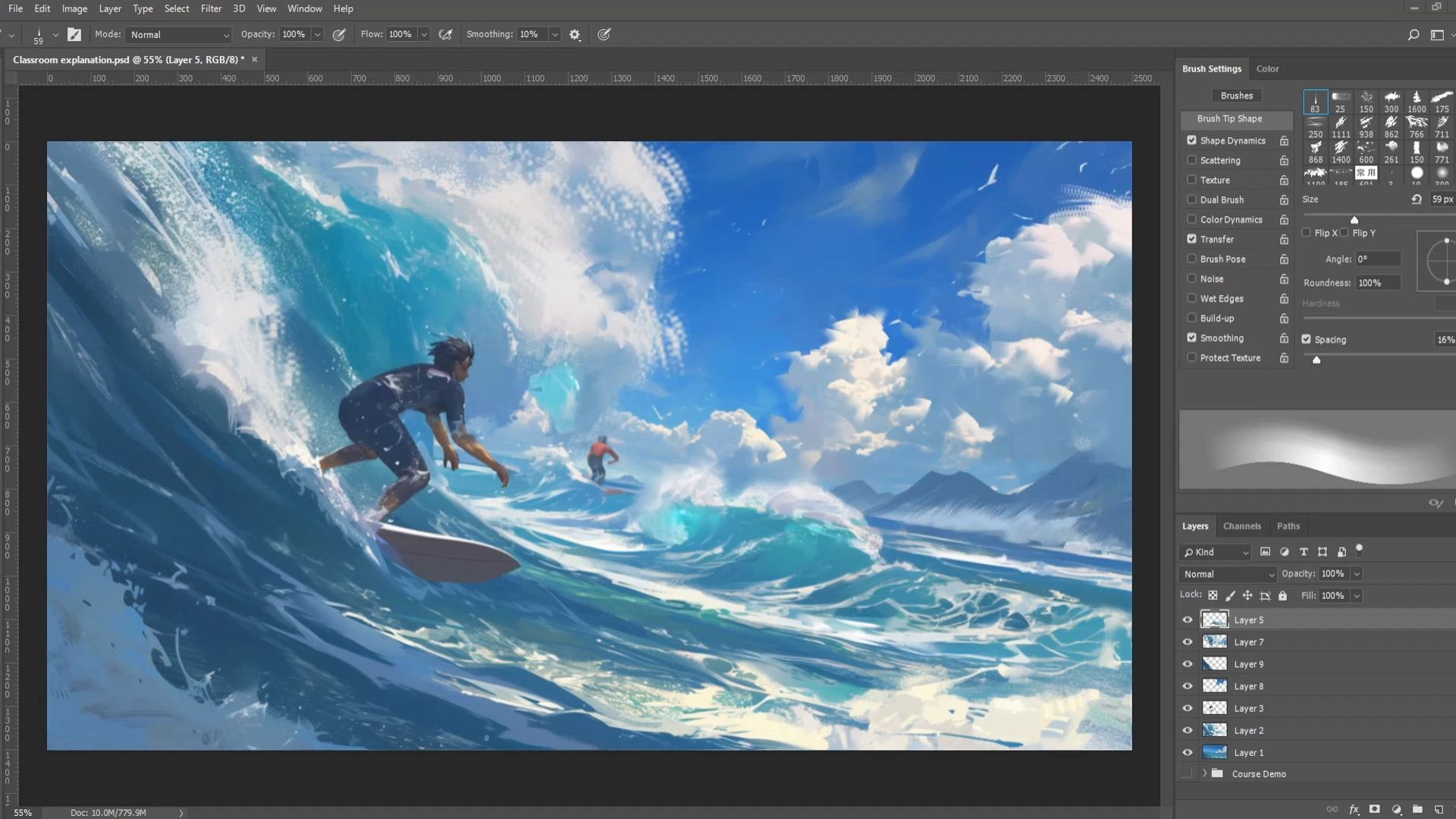Click the search magnifier icon

tap(1414, 35)
